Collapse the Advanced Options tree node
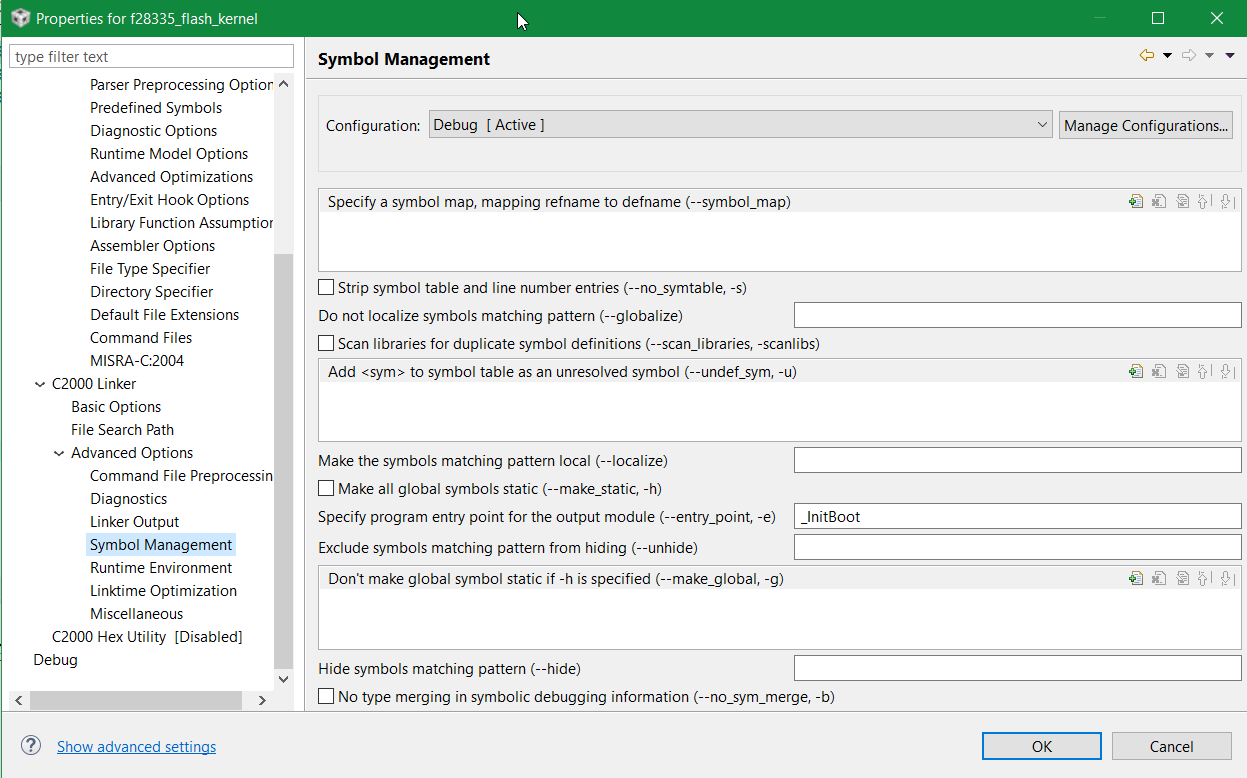Image resolution: width=1247 pixels, height=778 pixels. (x=59, y=453)
